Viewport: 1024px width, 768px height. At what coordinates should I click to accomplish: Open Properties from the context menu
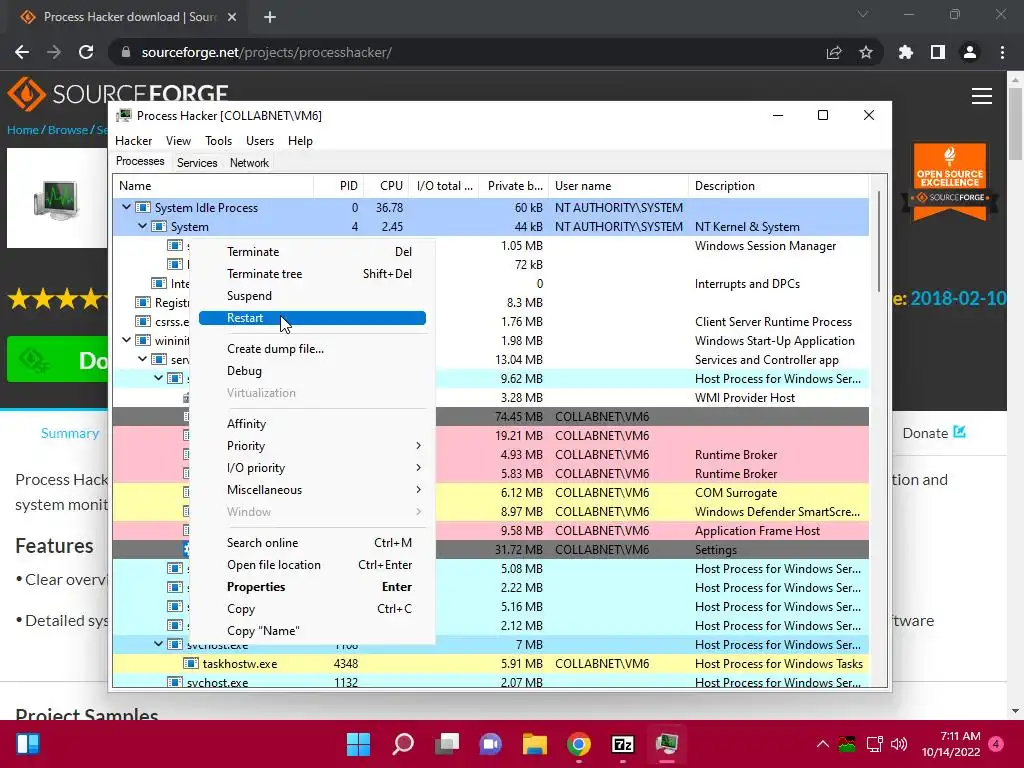(x=312, y=586)
